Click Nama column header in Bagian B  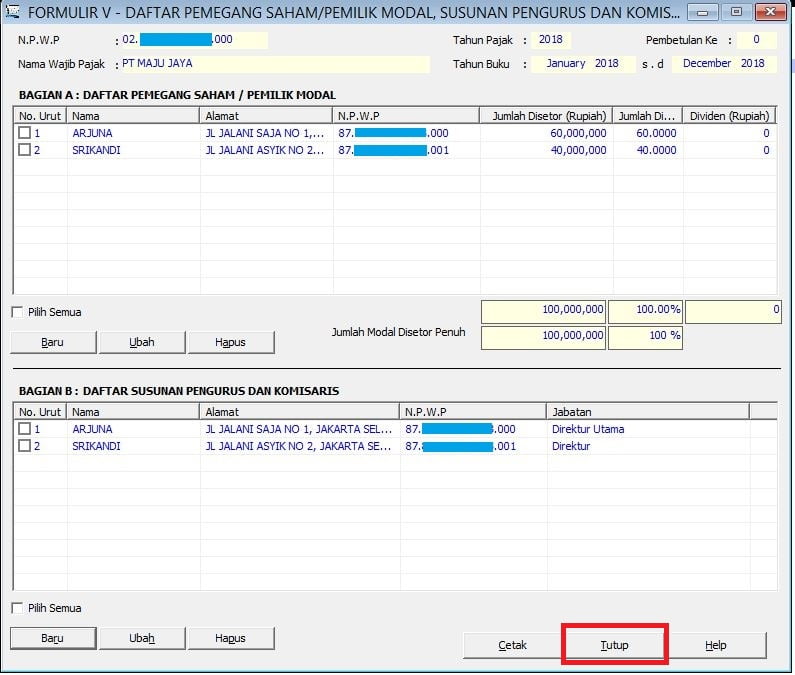tap(133, 412)
